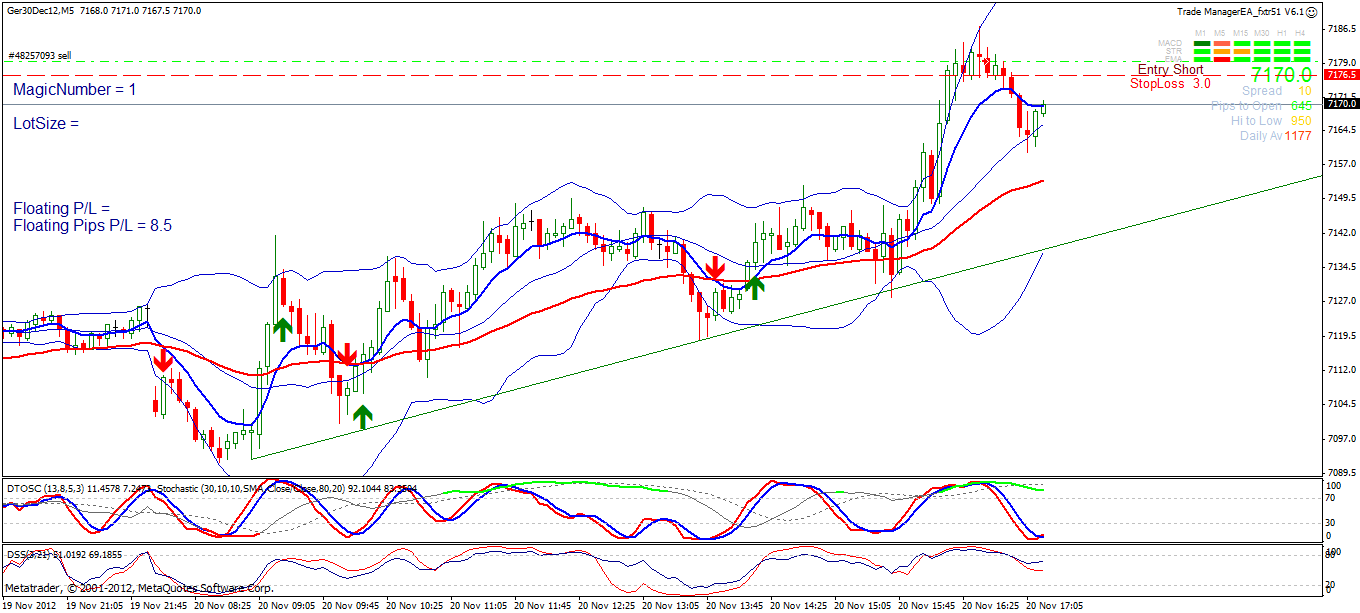Click the lower green up-arrow near 20 Nov 10:05
Screen dimensions: 1360x613
(362, 413)
